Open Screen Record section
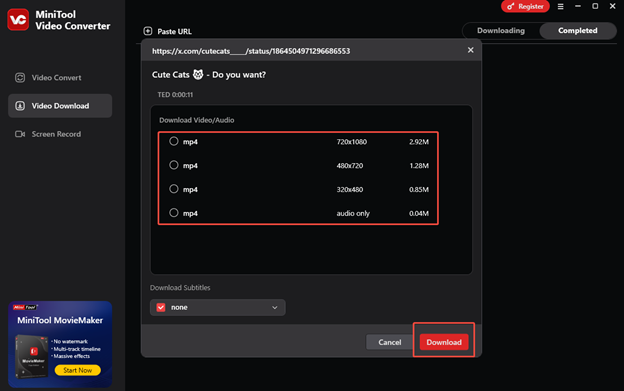This screenshot has height=391, width=624. pyautogui.click(x=60, y=134)
